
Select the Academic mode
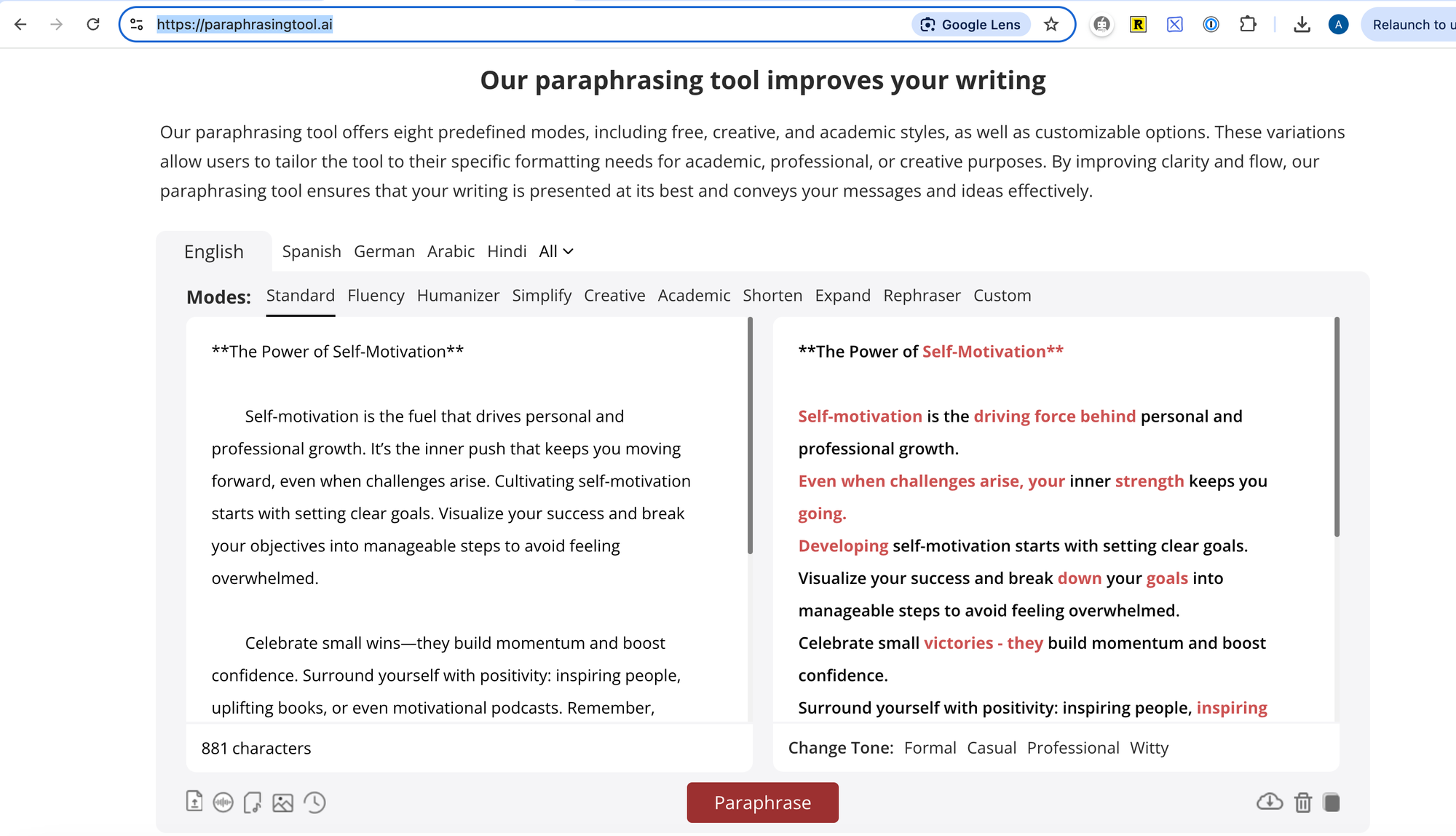coord(694,295)
